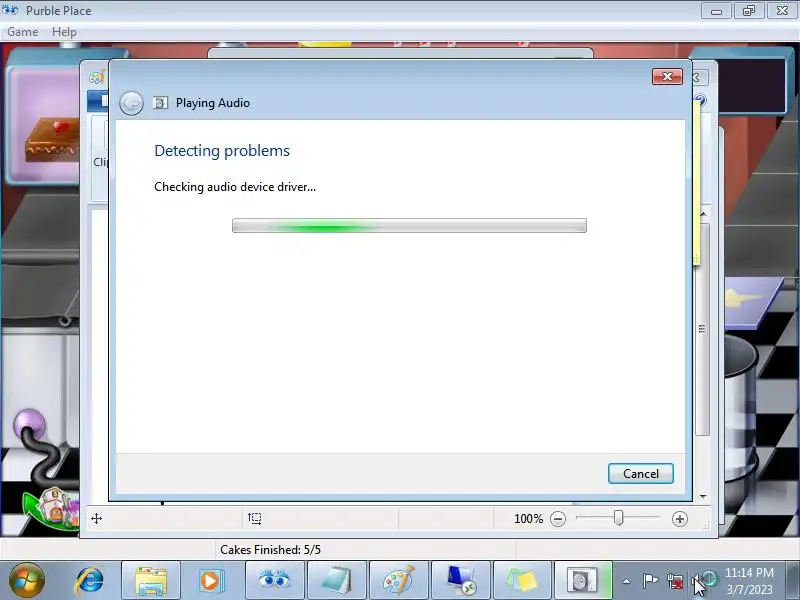The height and width of the screenshot is (600, 800).
Task: Click the Paint scroll up arrow
Action: point(703,214)
